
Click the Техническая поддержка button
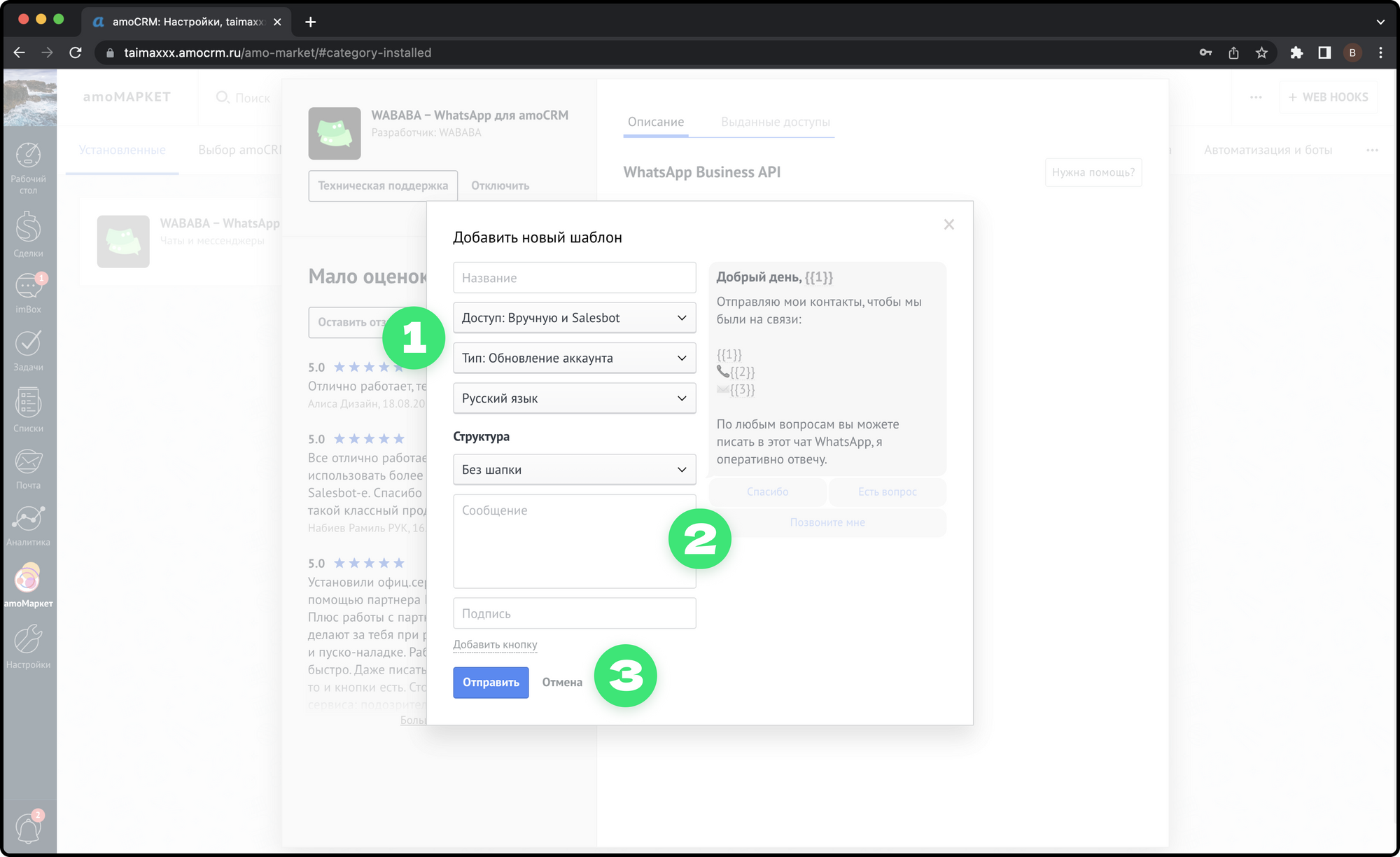click(383, 186)
